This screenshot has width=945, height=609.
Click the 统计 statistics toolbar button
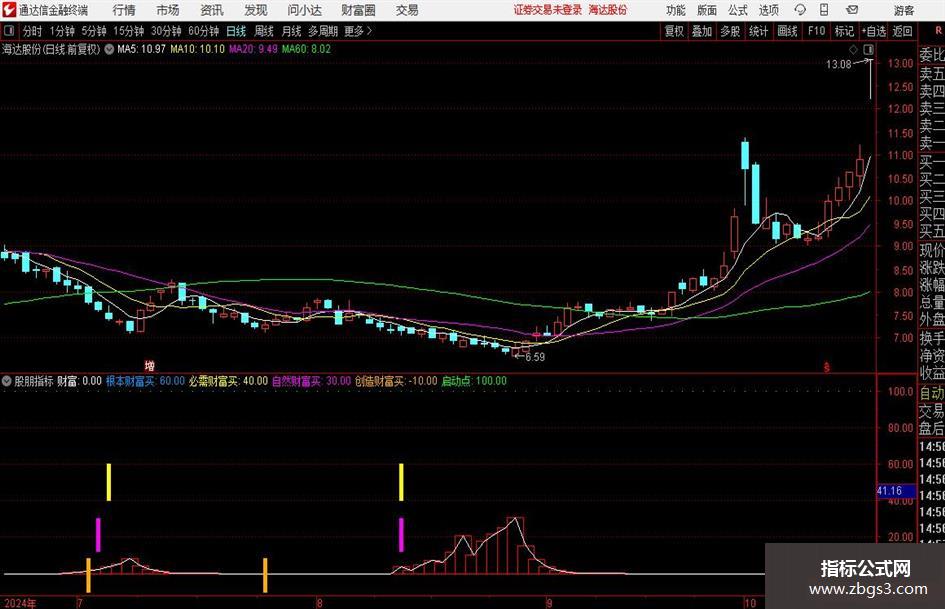pyautogui.click(x=758, y=31)
